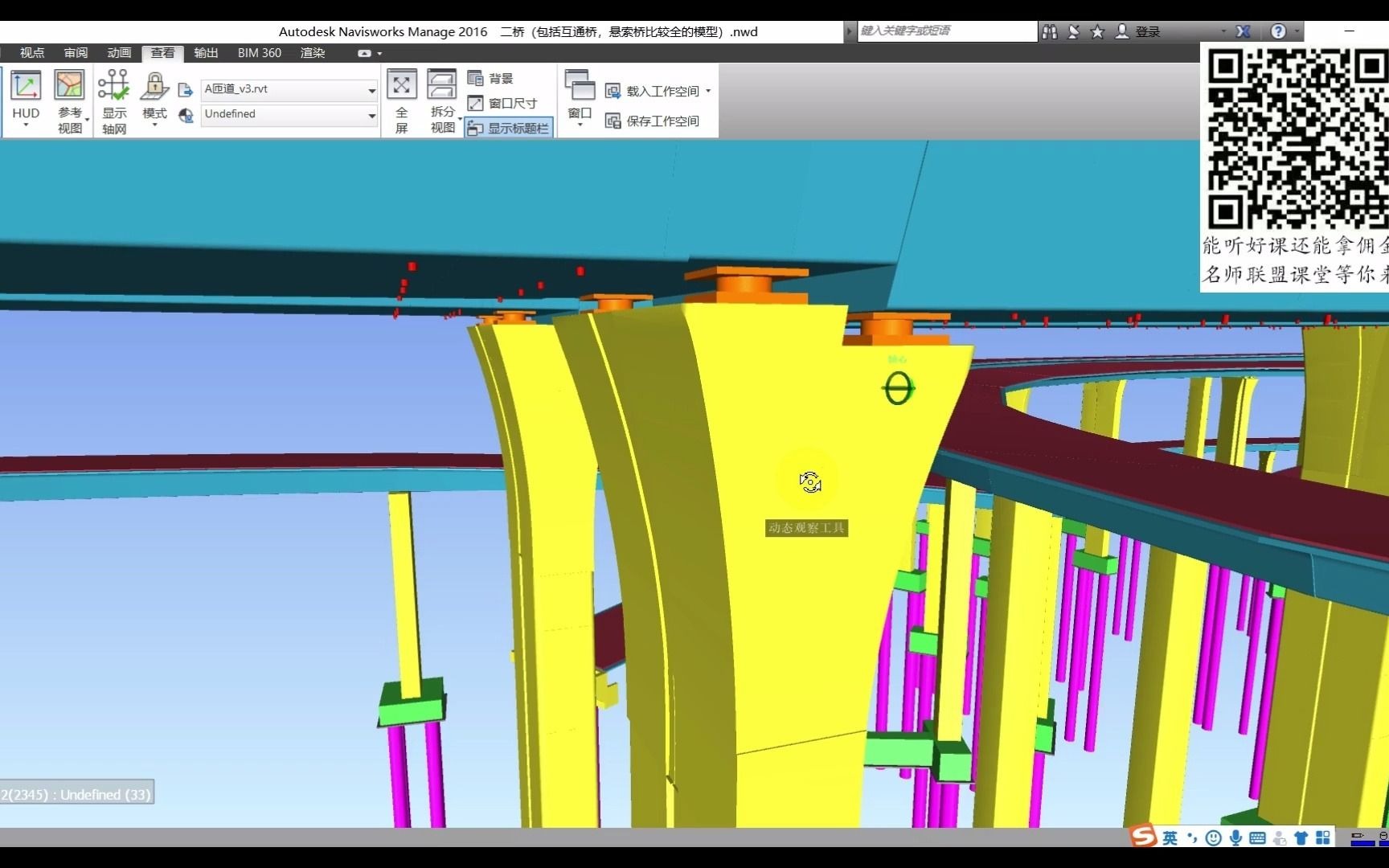The image size is (1389, 868).
Task: Click the active grid file icon beside A匝道_v3.rvt
Action: point(186,90)
